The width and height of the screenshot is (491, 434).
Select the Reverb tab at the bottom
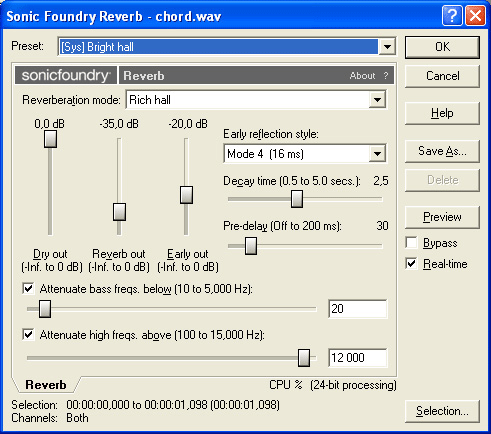pyautogui.click(x=46, y=385)
